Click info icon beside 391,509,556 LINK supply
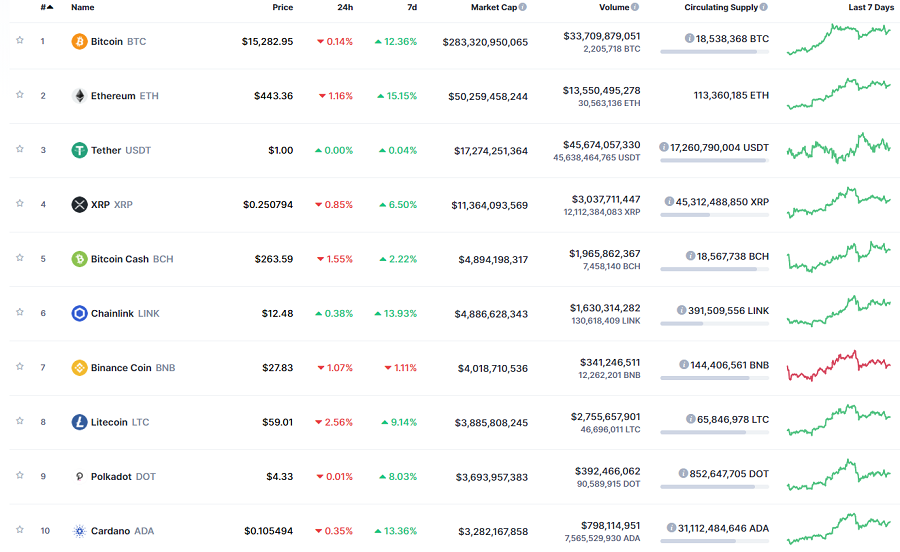Viewport: 900px width, 552px height. [x=682, y=310]
